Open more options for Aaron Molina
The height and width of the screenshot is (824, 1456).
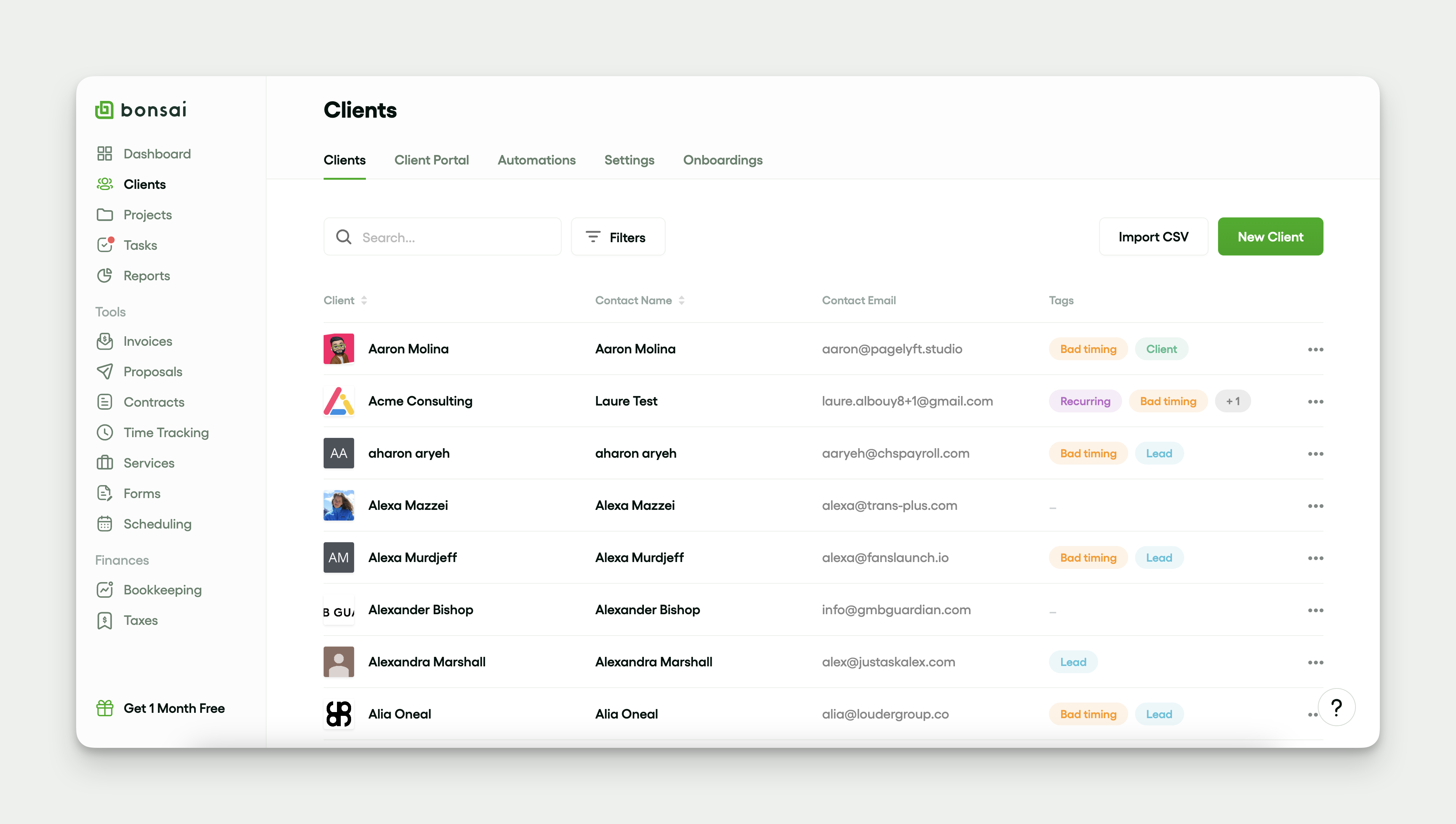1315,349
